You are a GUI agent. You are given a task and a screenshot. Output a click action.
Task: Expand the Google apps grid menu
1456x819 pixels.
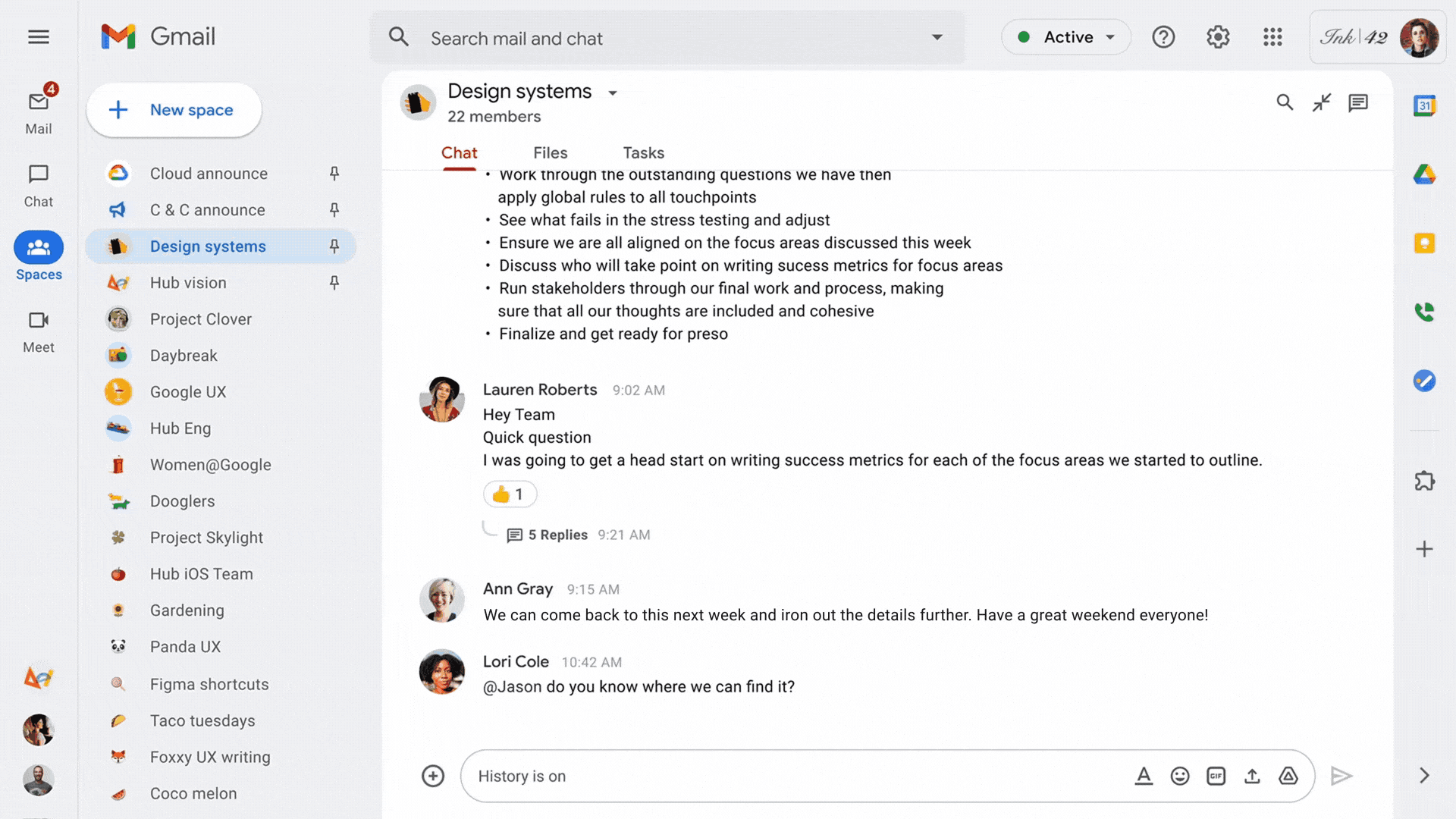click(x=1272, y=37)
